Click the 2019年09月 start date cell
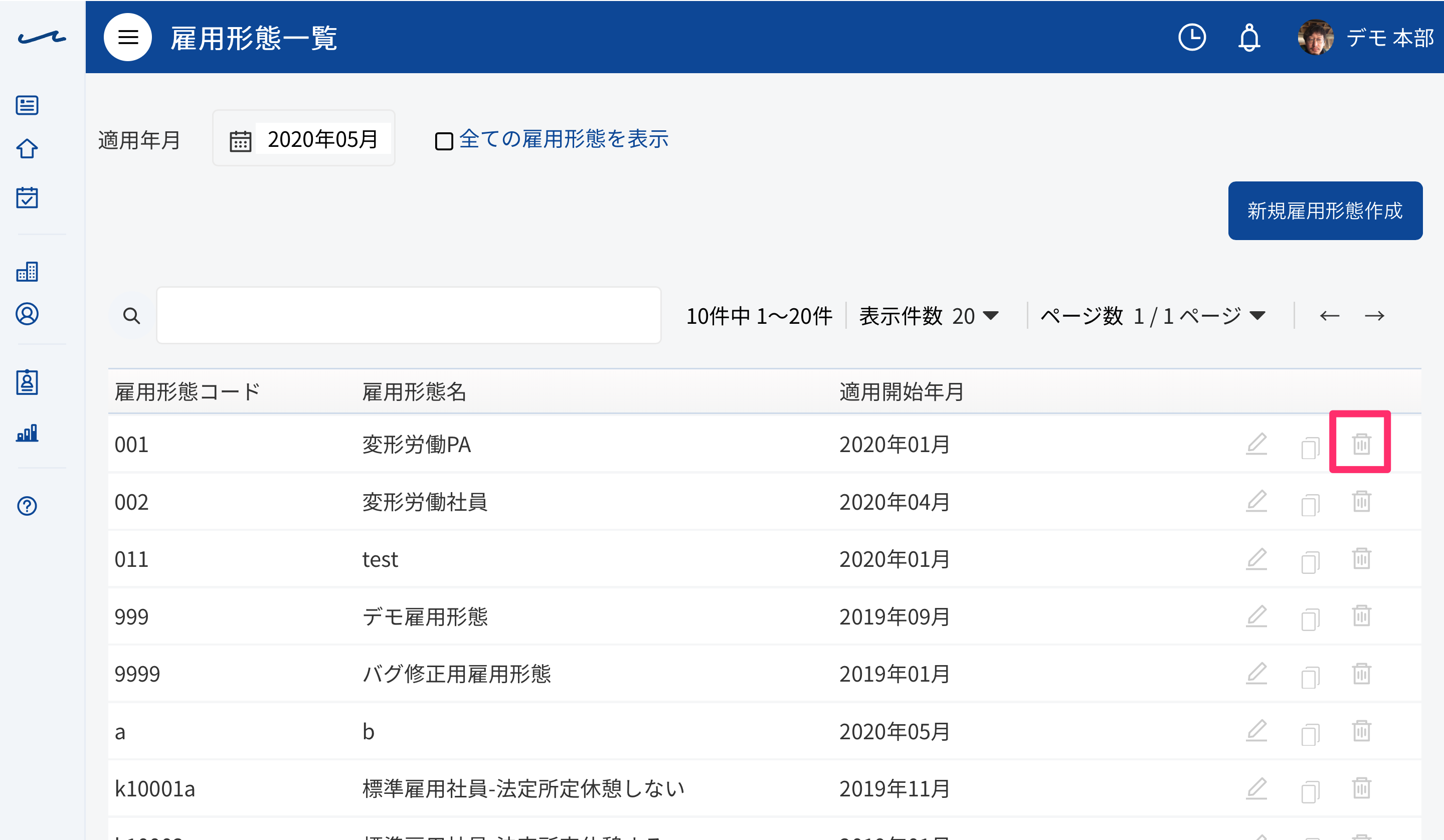Screen dimensions: 1444x840 (894, 616)
